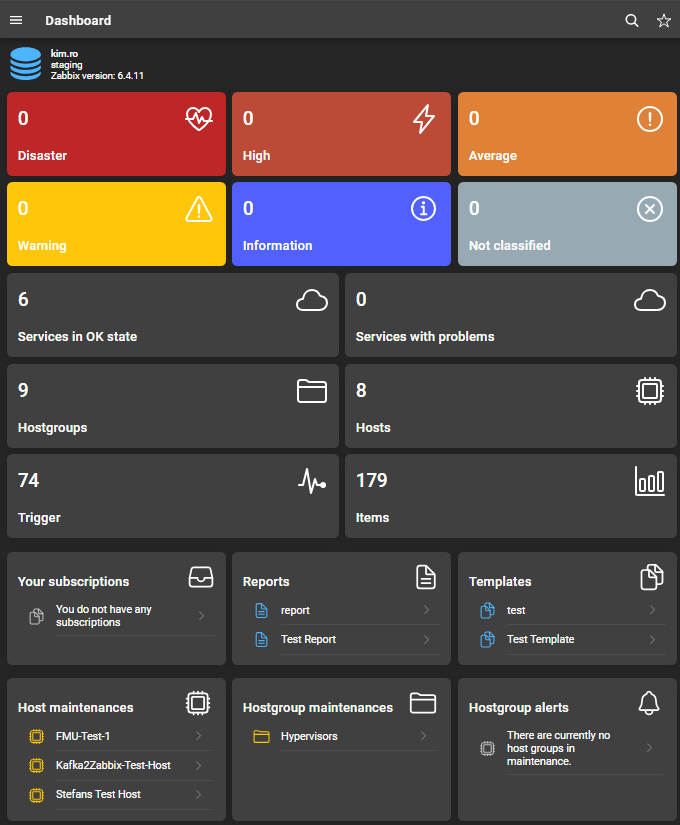680x825 pixels.
Task: Open Services with problems card
Action: click(511, 315)
